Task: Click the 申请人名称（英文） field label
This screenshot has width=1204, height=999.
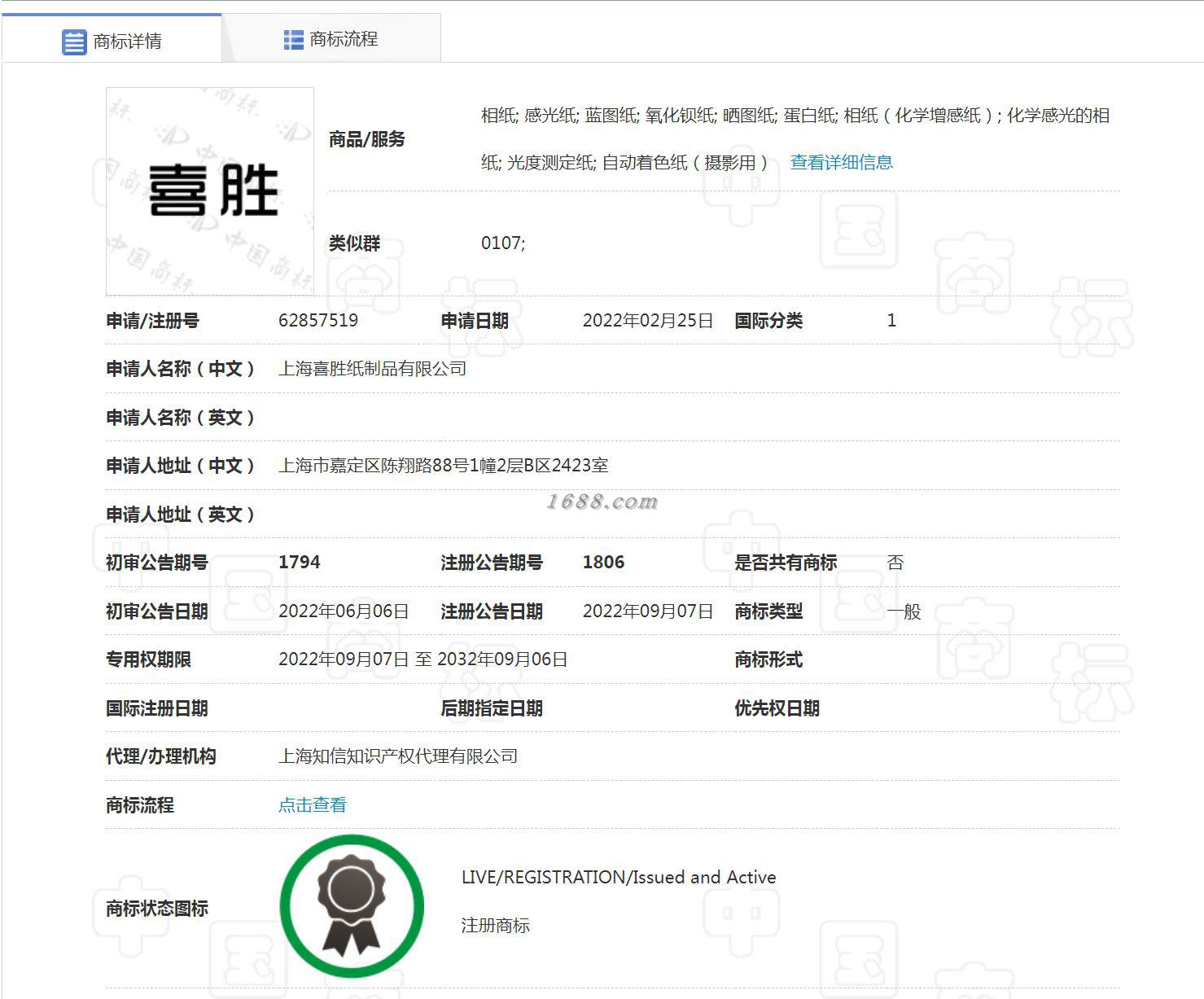Action: point(181,418)
